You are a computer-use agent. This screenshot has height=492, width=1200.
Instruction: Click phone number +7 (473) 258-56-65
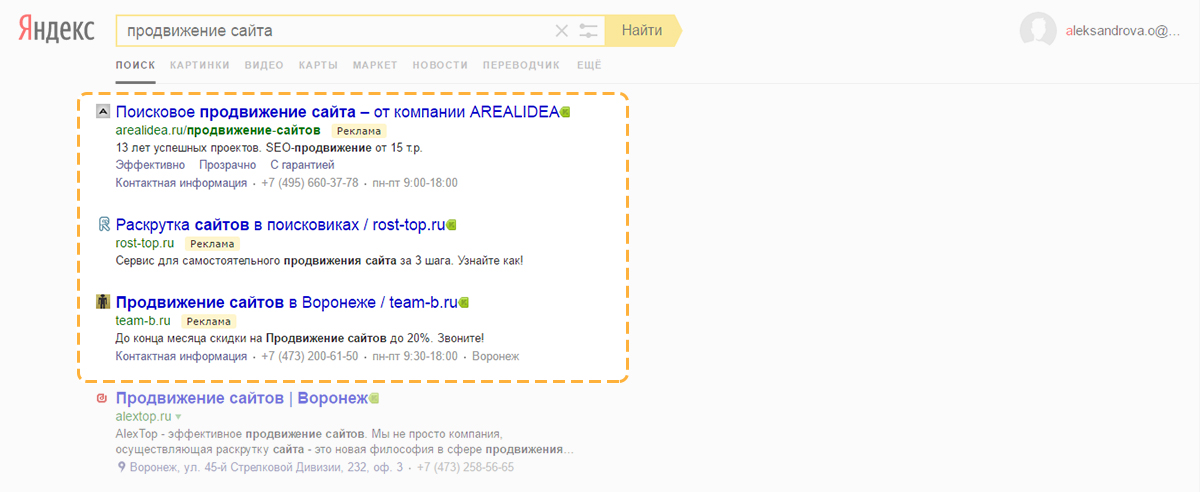pyautogui.click(x=465, y=467)
